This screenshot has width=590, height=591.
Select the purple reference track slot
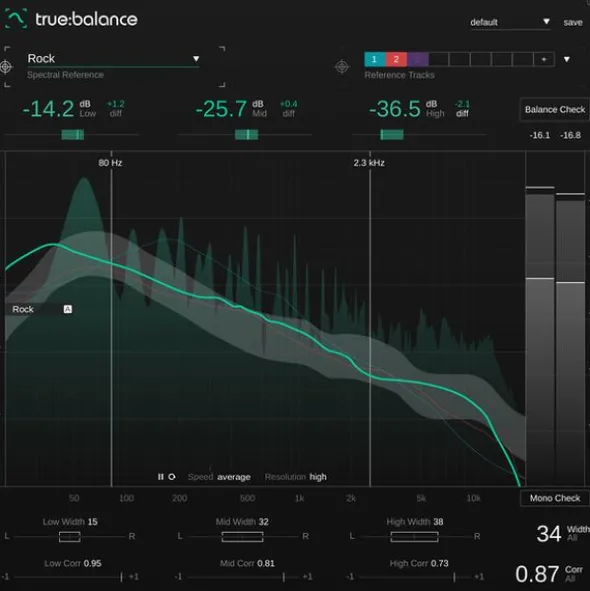tap(418, 59)
